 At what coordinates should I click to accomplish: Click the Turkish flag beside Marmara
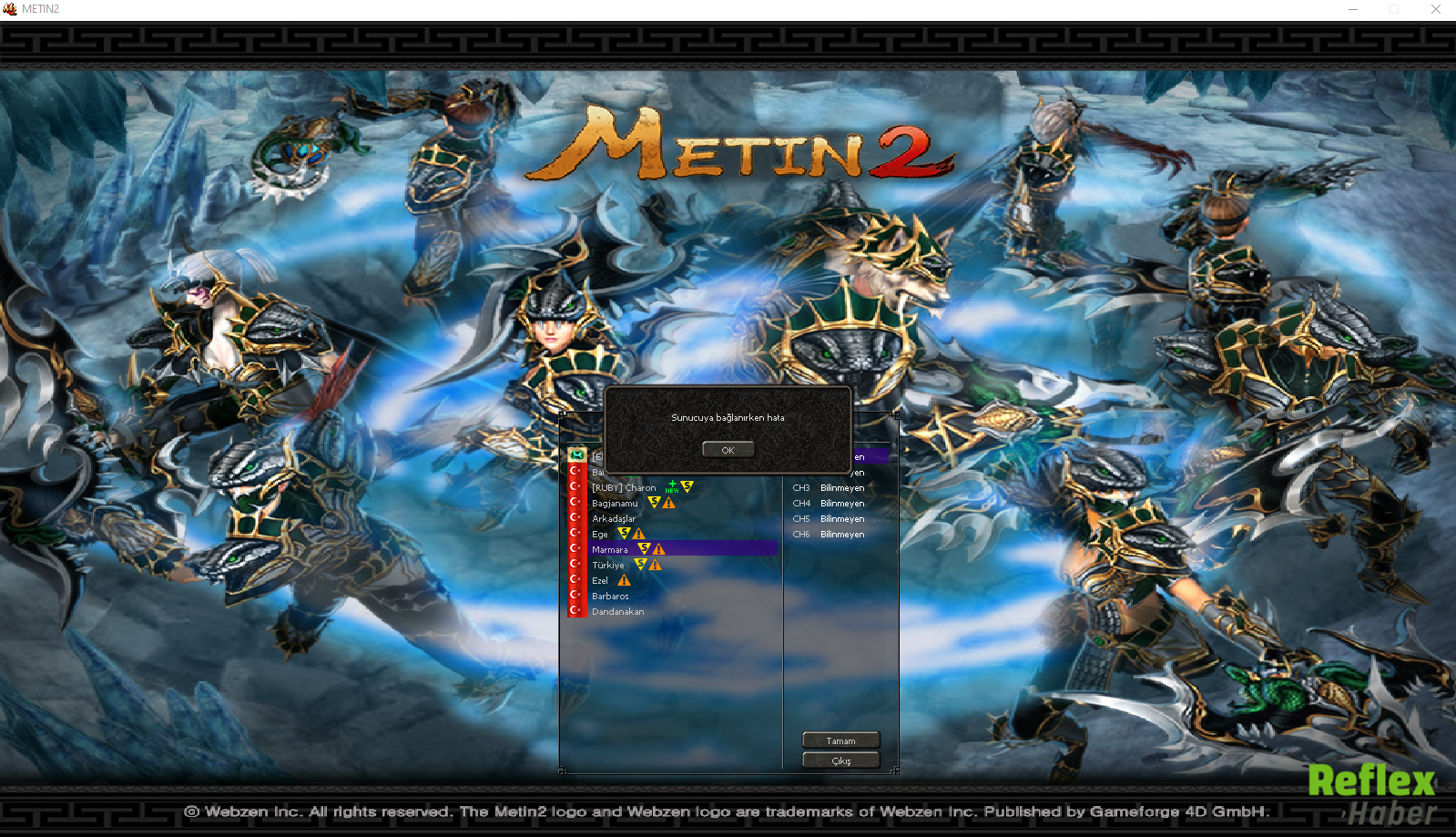576,549
